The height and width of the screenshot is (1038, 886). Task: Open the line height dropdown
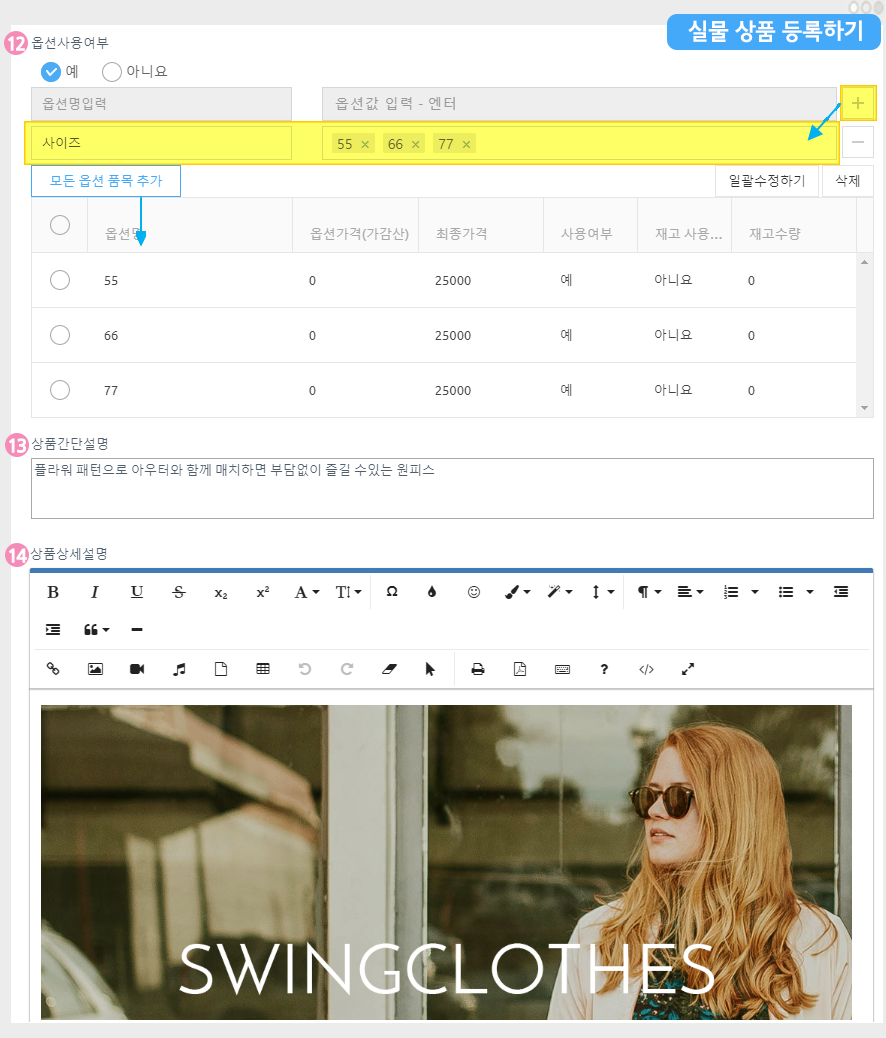tap(602, 592)
